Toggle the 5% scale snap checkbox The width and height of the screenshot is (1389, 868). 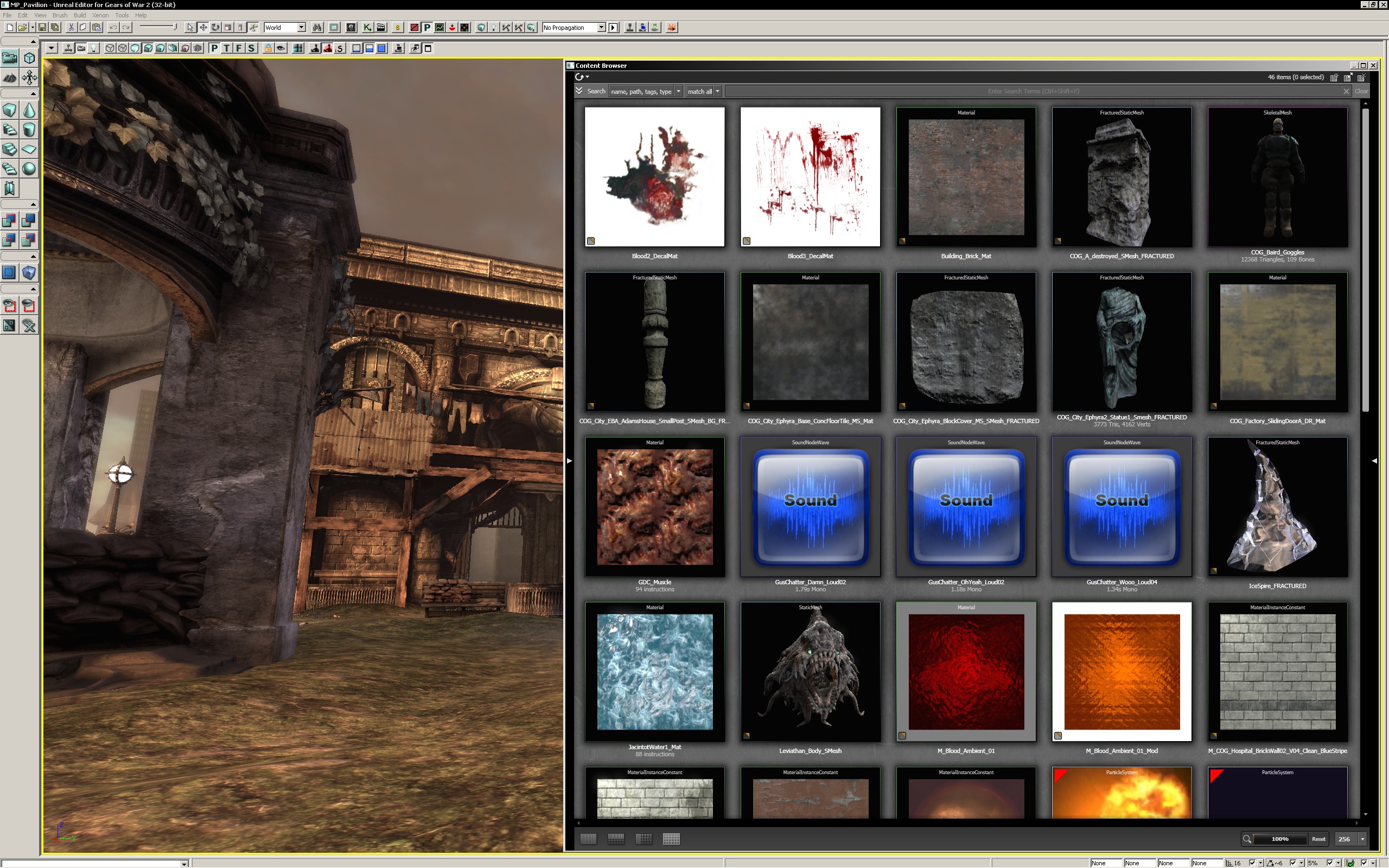click(1330, 863)
